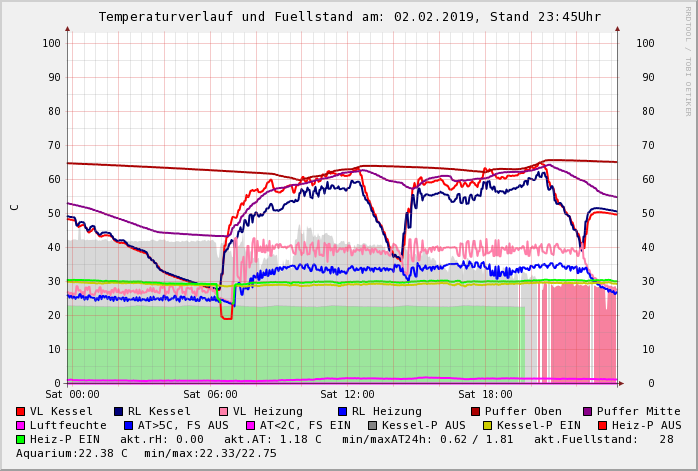698x471 pixels.
Task: Click the red VL Kessel legend swatch
Action: (21, 411)
